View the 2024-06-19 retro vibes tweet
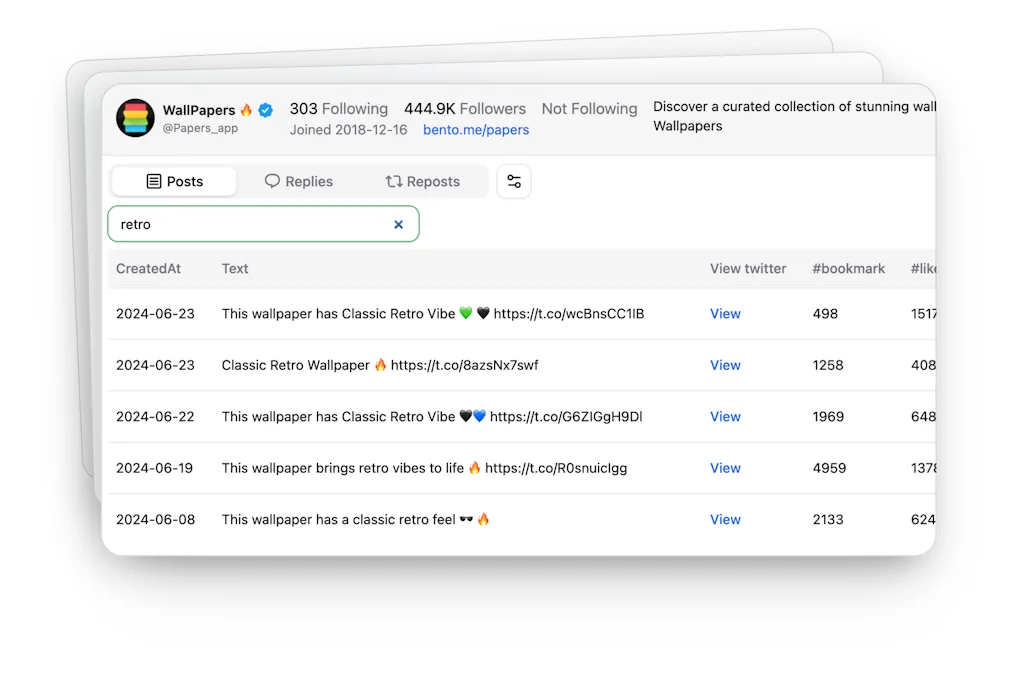The image size is (1024, 683). pyautogui.click(x=725, y=468)
